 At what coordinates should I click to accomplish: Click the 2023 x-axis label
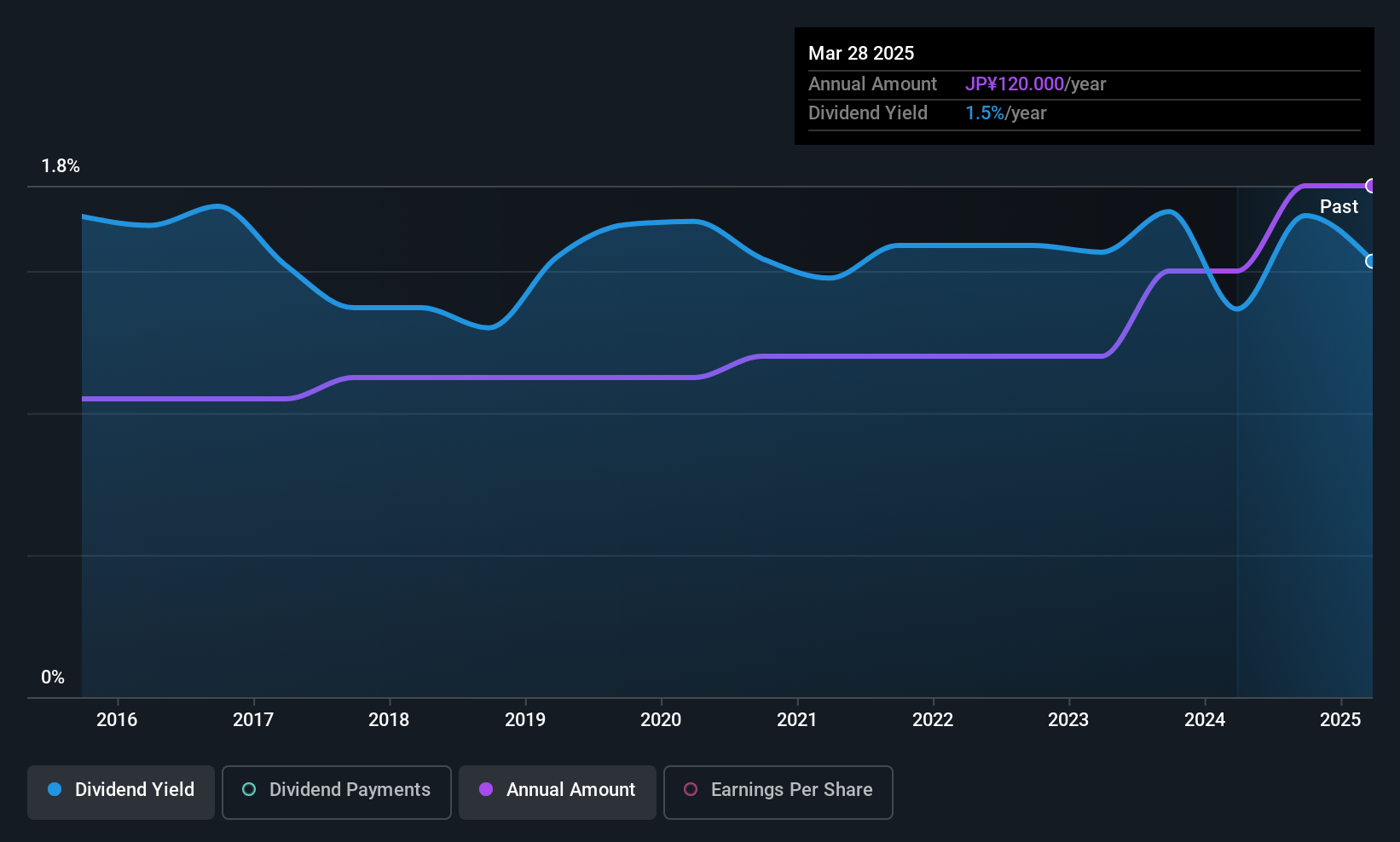pyautogui.click(x=1068, y=720)
